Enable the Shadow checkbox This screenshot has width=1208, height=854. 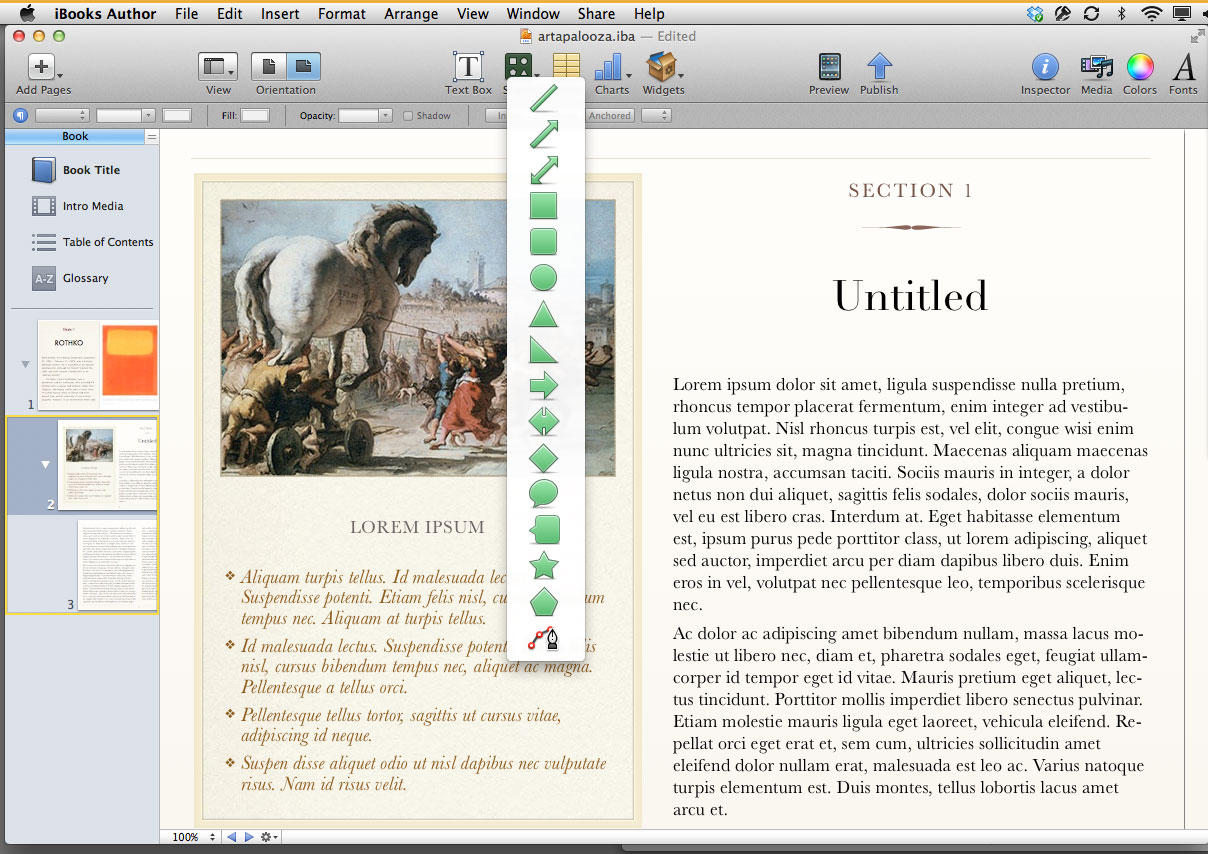(408, 116)
